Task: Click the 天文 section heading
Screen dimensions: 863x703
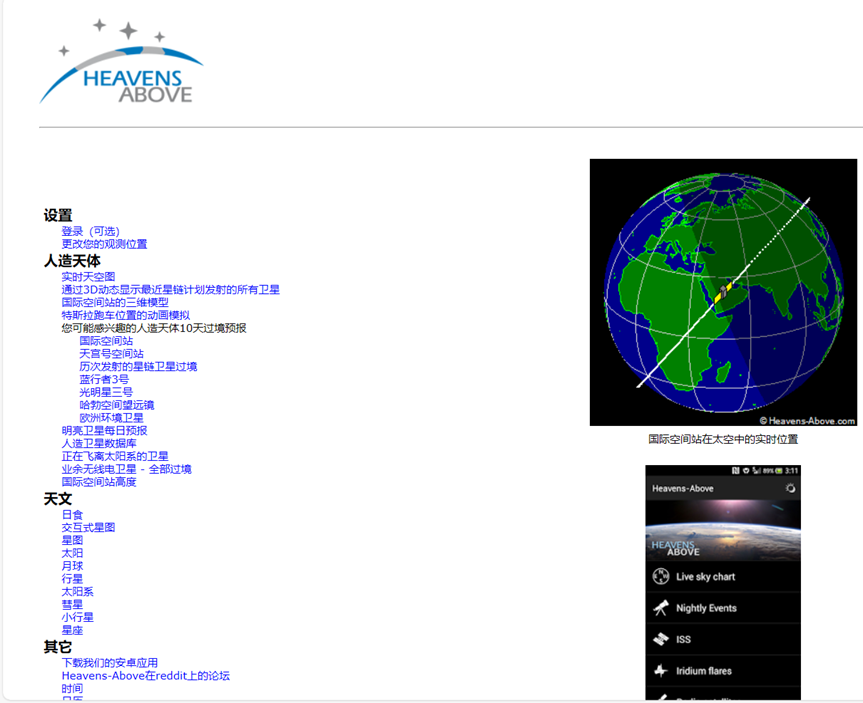Action: coord(58,499)
